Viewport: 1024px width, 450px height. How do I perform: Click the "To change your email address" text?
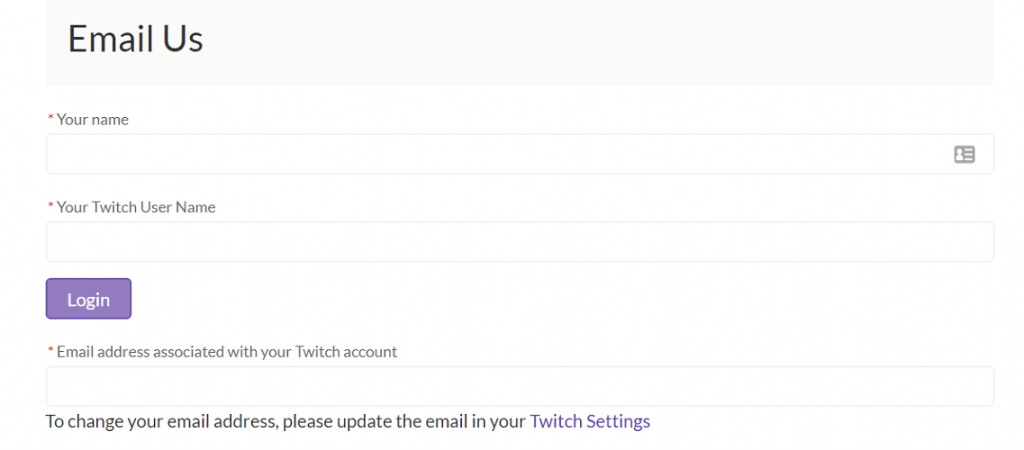[160, 421]
